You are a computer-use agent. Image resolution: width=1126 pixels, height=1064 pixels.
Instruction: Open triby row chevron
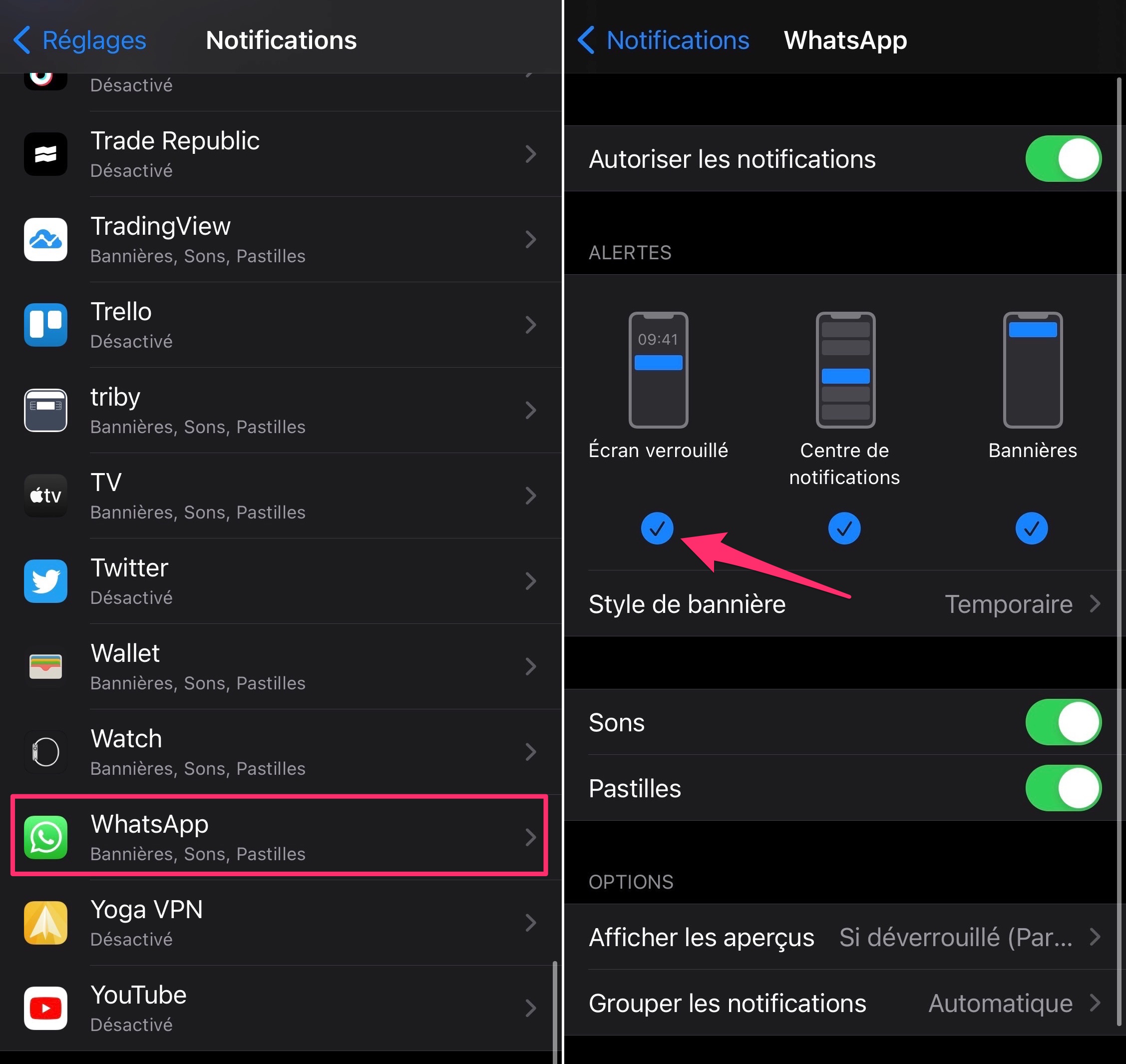pyautogui.click(x=531, y=410)
